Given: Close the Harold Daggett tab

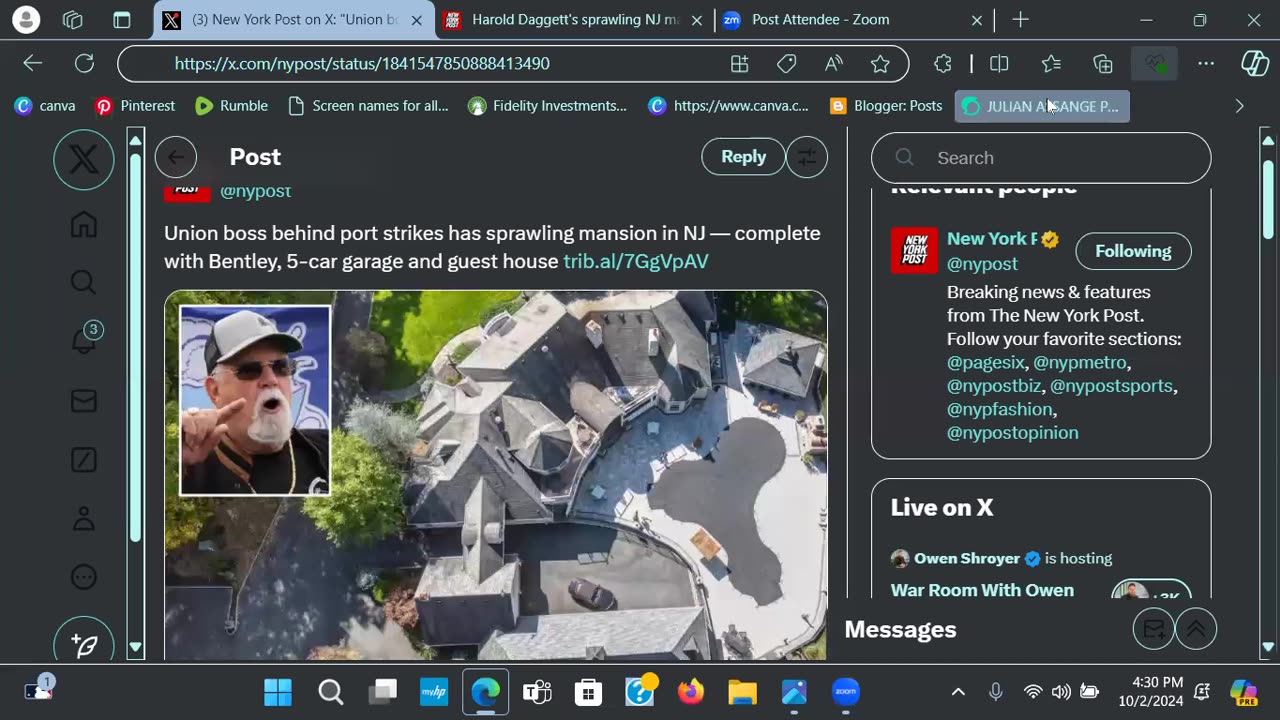Looking at the screenshot, I should click(696, 20).
